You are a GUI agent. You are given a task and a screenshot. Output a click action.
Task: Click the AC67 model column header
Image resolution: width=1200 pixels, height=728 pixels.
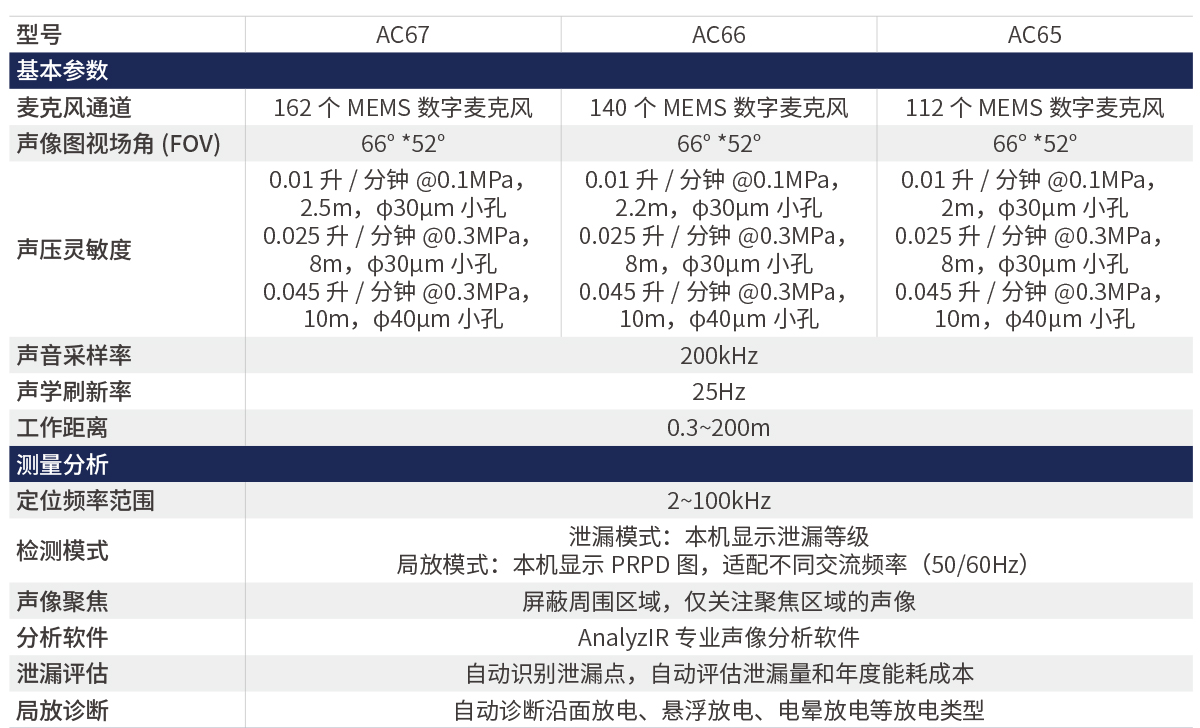tap(402, 35)
